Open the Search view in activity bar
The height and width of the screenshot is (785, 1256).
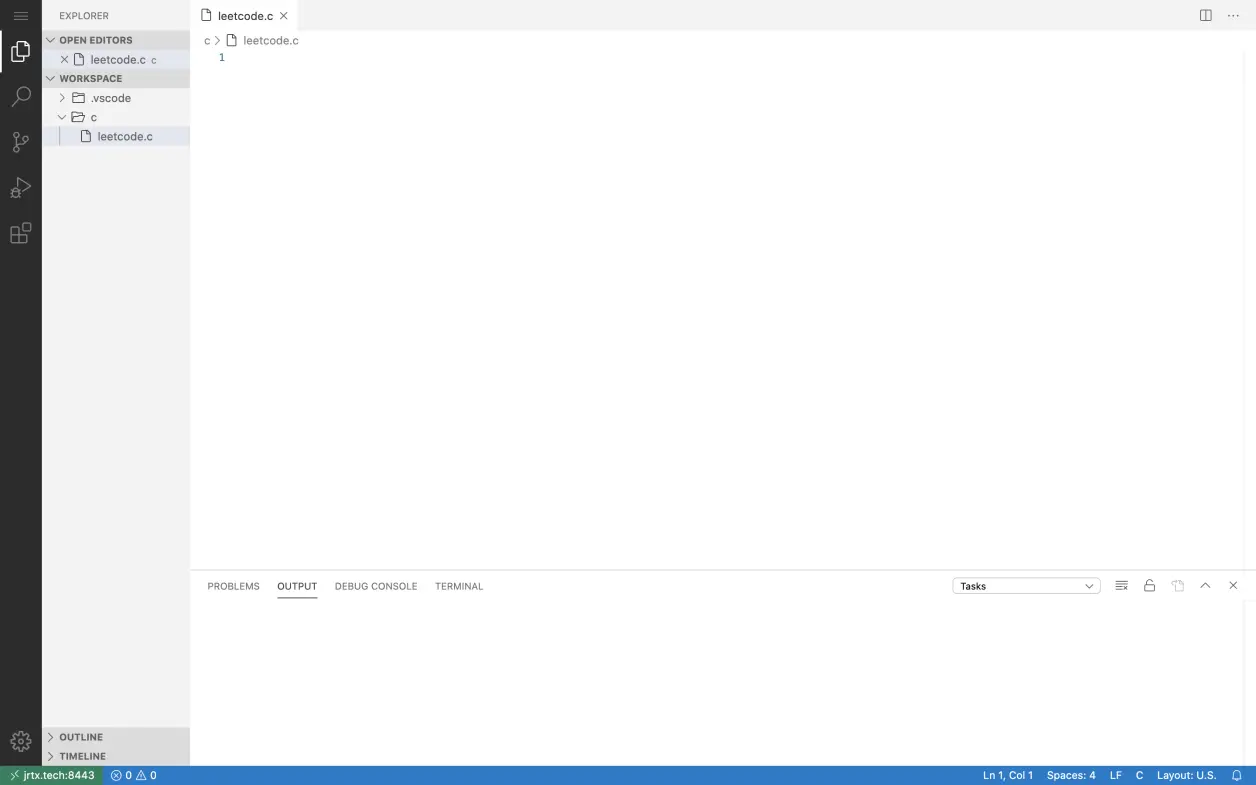pyautogui.click(x=20, y=97)
